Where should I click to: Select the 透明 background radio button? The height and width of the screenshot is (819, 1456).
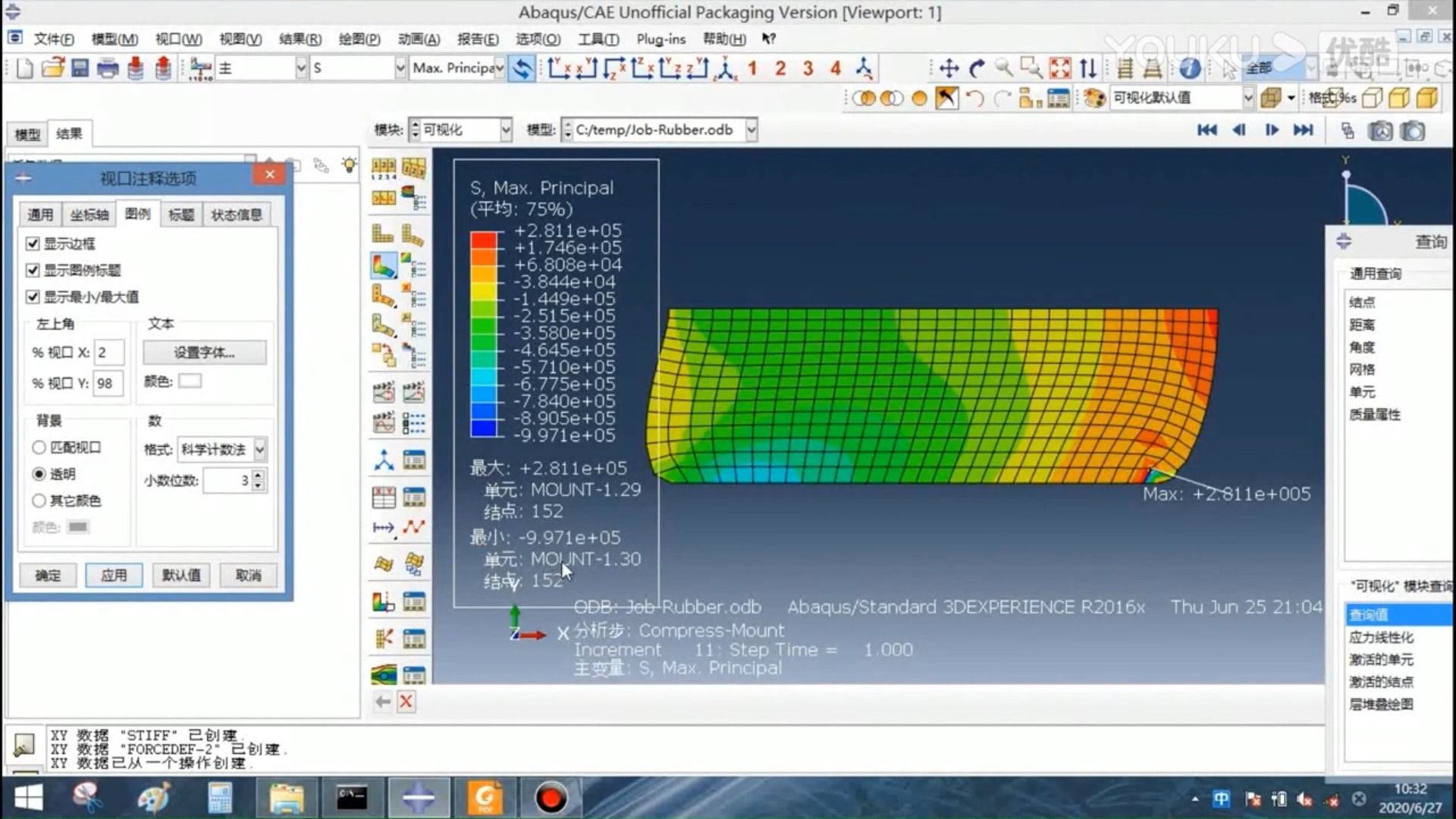click(x=39, y=474)
